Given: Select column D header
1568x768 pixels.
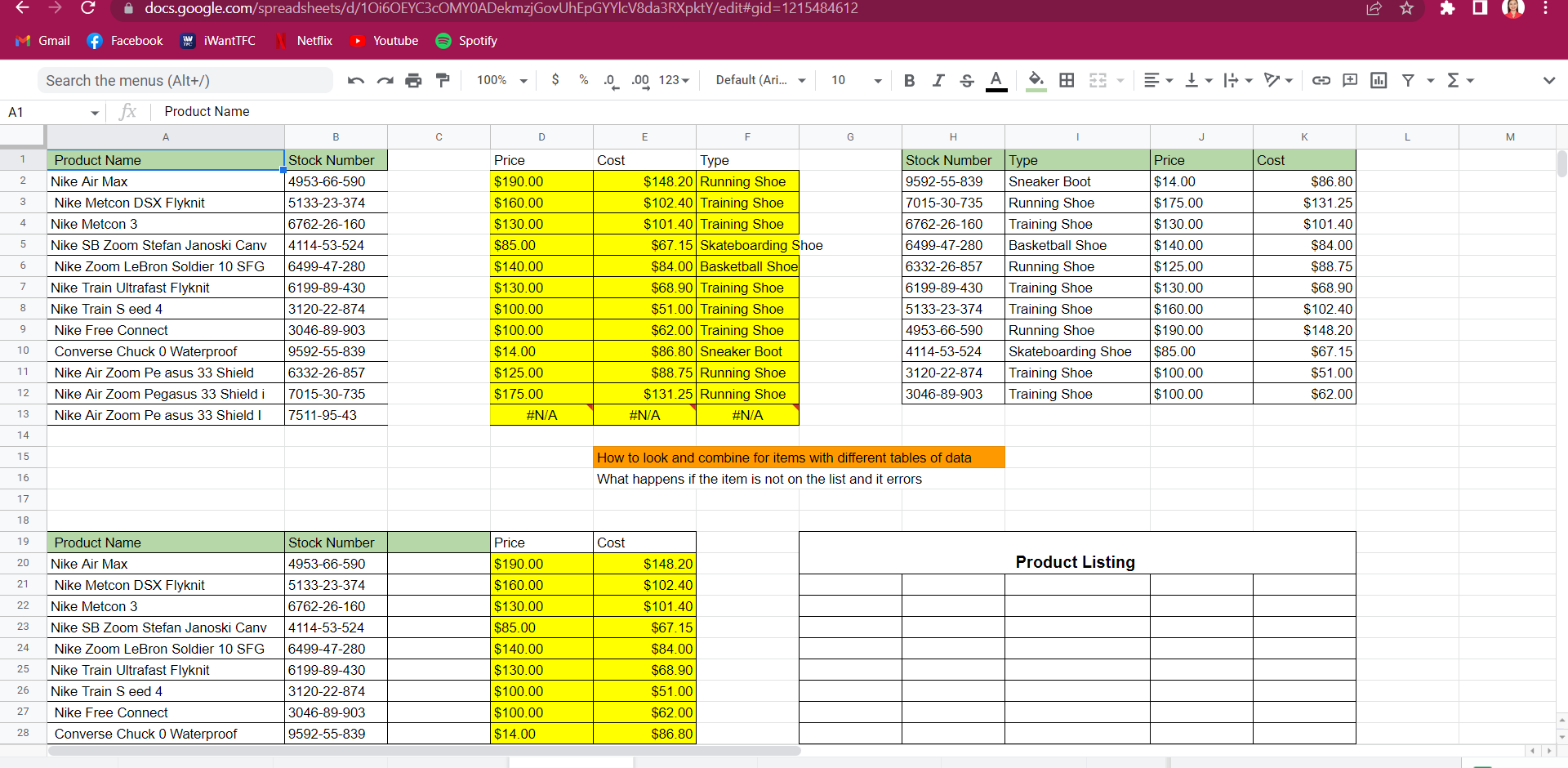Looking at the screenshot, I should point(541,137).
